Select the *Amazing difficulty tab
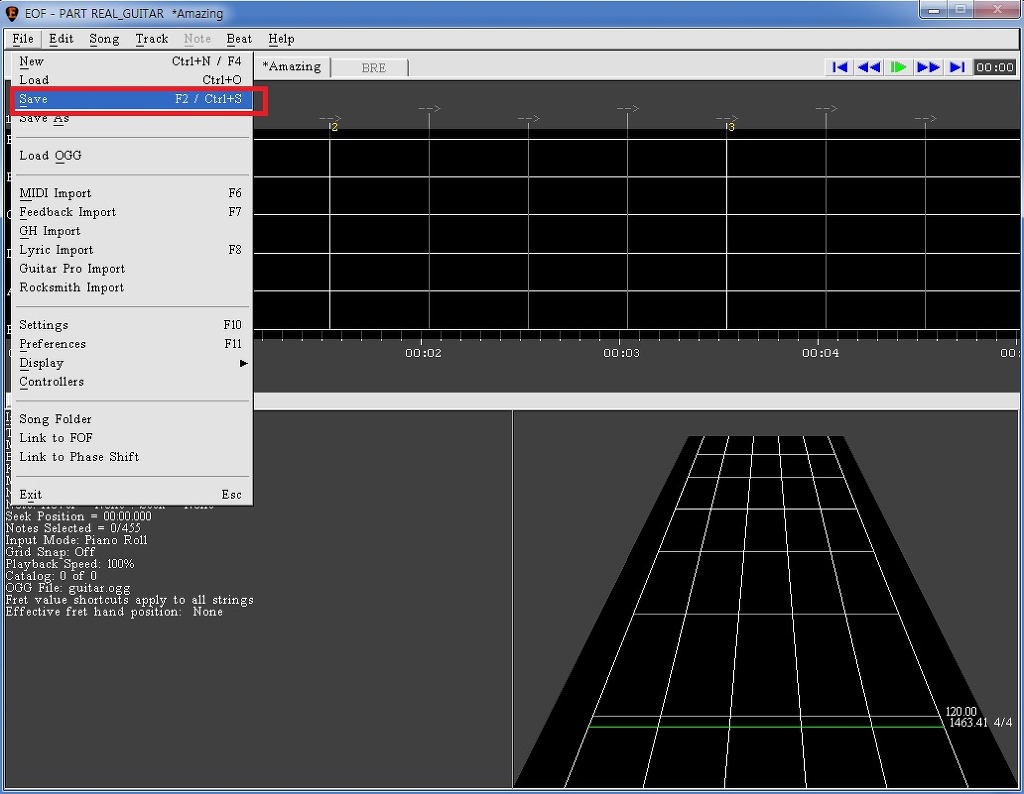Image resolution: width=1024 pixels, height=794 pixels. click(x=292, y=67)
